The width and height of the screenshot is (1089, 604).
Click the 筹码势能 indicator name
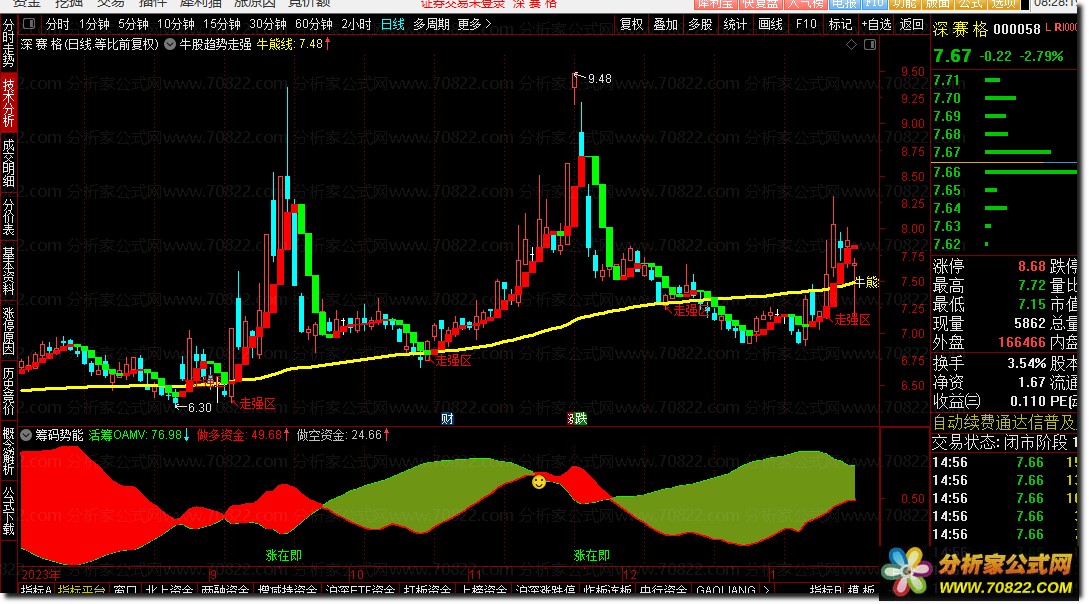(x=59, y=435)
